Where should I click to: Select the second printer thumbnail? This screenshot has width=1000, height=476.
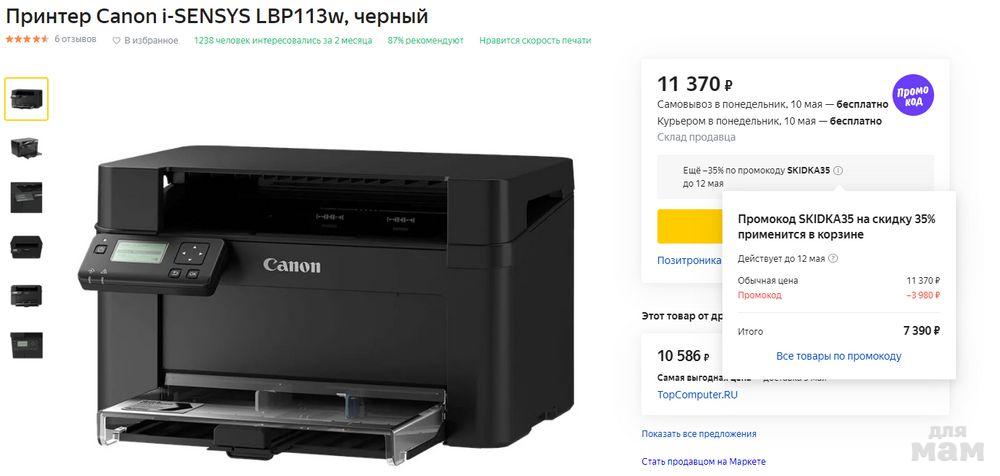(x=26, y=147)
